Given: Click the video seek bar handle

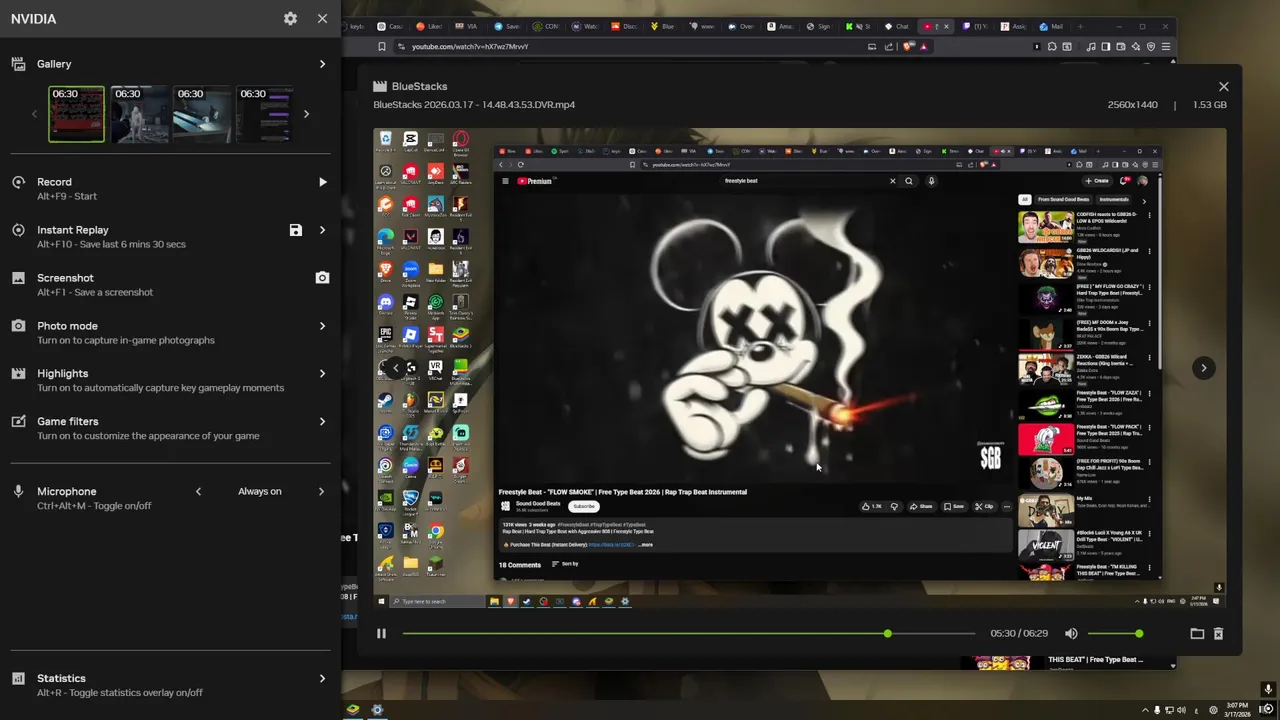Looking at the screenshot, I should click(x=887, y=633).
